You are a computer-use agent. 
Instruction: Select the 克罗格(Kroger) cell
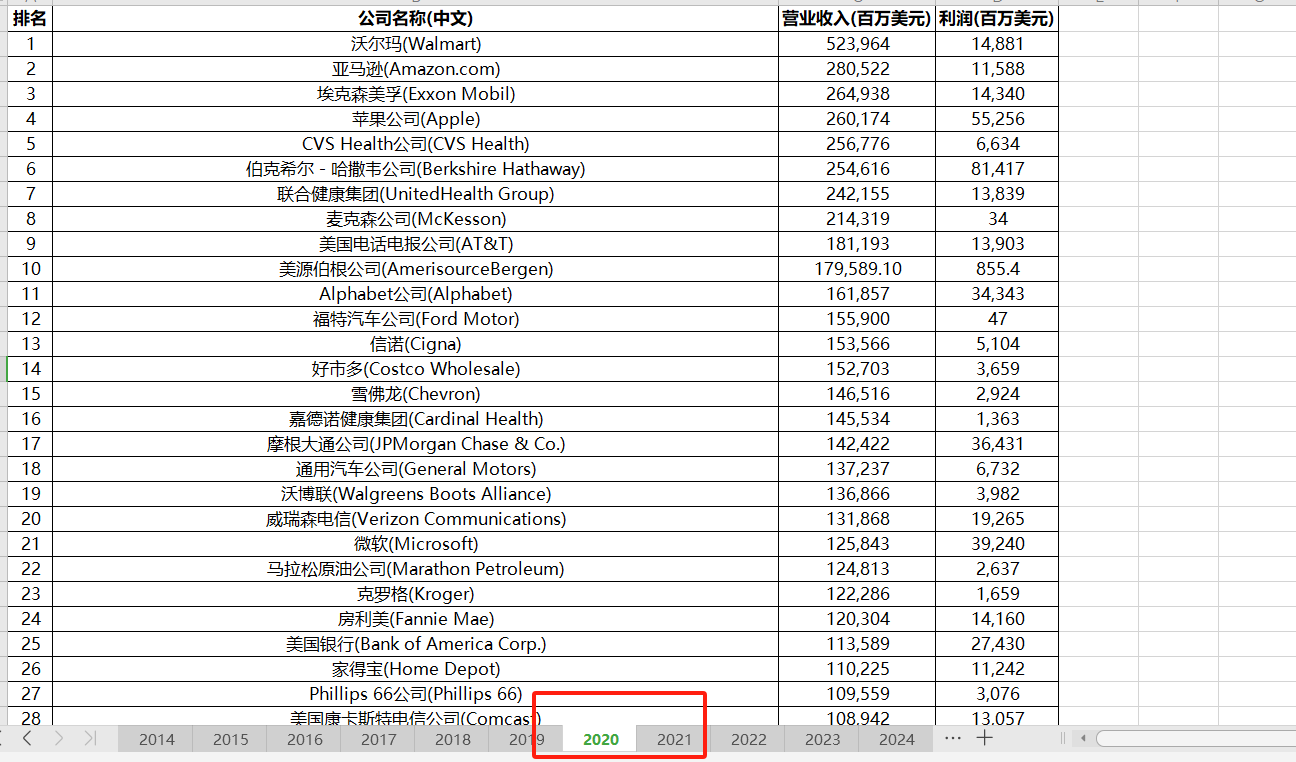[415, 594]
